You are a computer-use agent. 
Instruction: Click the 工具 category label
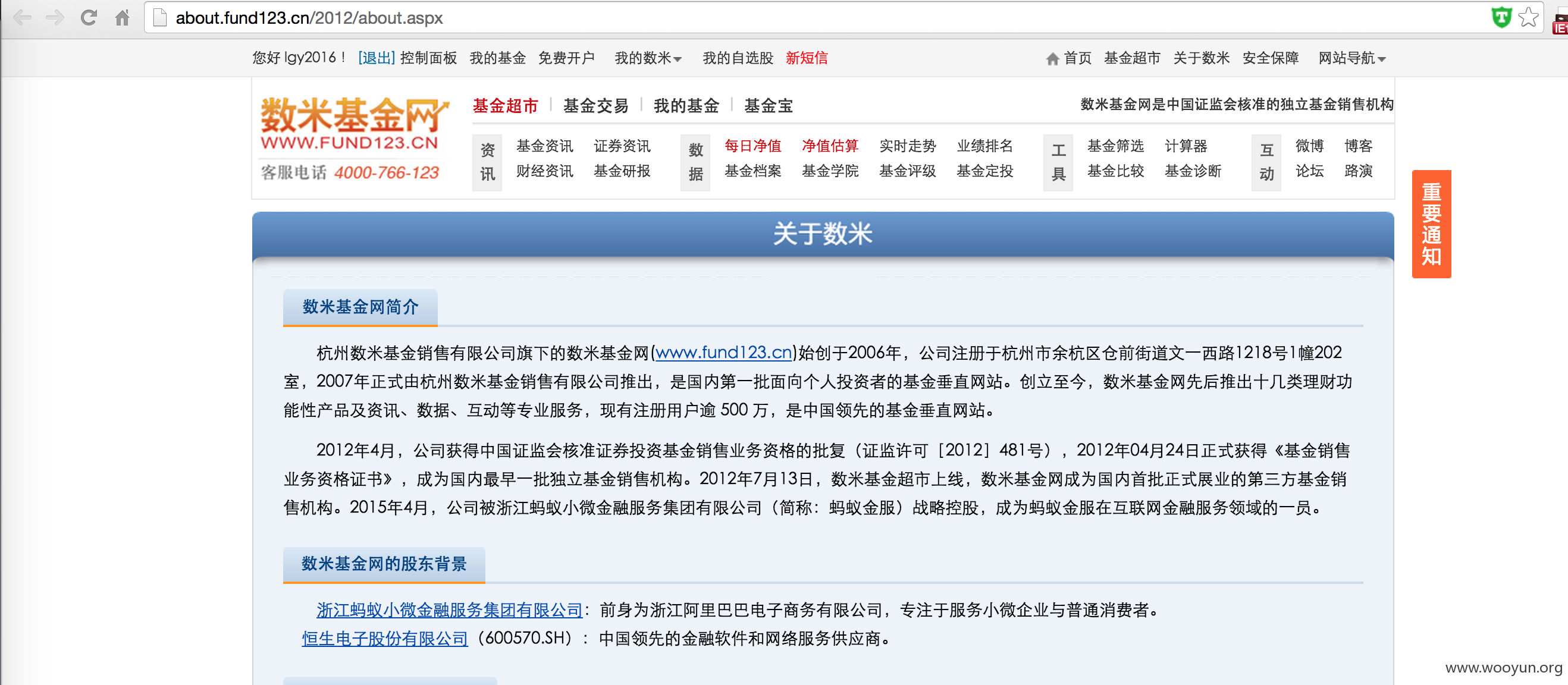tap(1059, 162)
